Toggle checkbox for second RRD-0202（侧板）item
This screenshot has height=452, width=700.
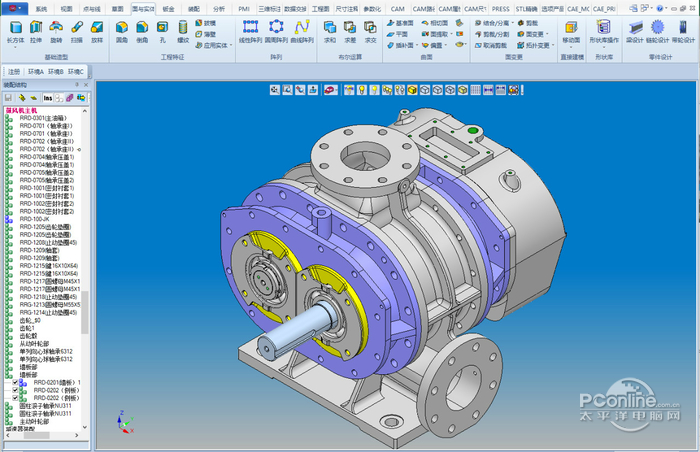pos(15,397)
